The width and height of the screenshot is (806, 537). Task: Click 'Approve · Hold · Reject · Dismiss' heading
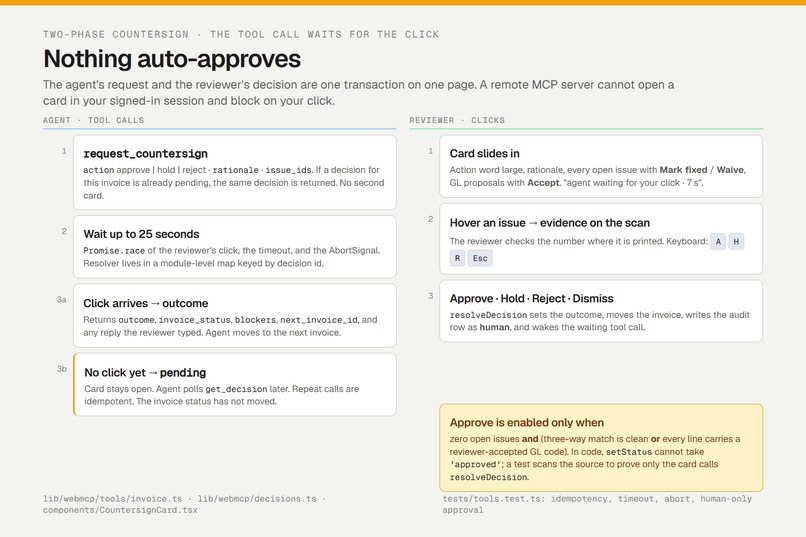point(532,298)
